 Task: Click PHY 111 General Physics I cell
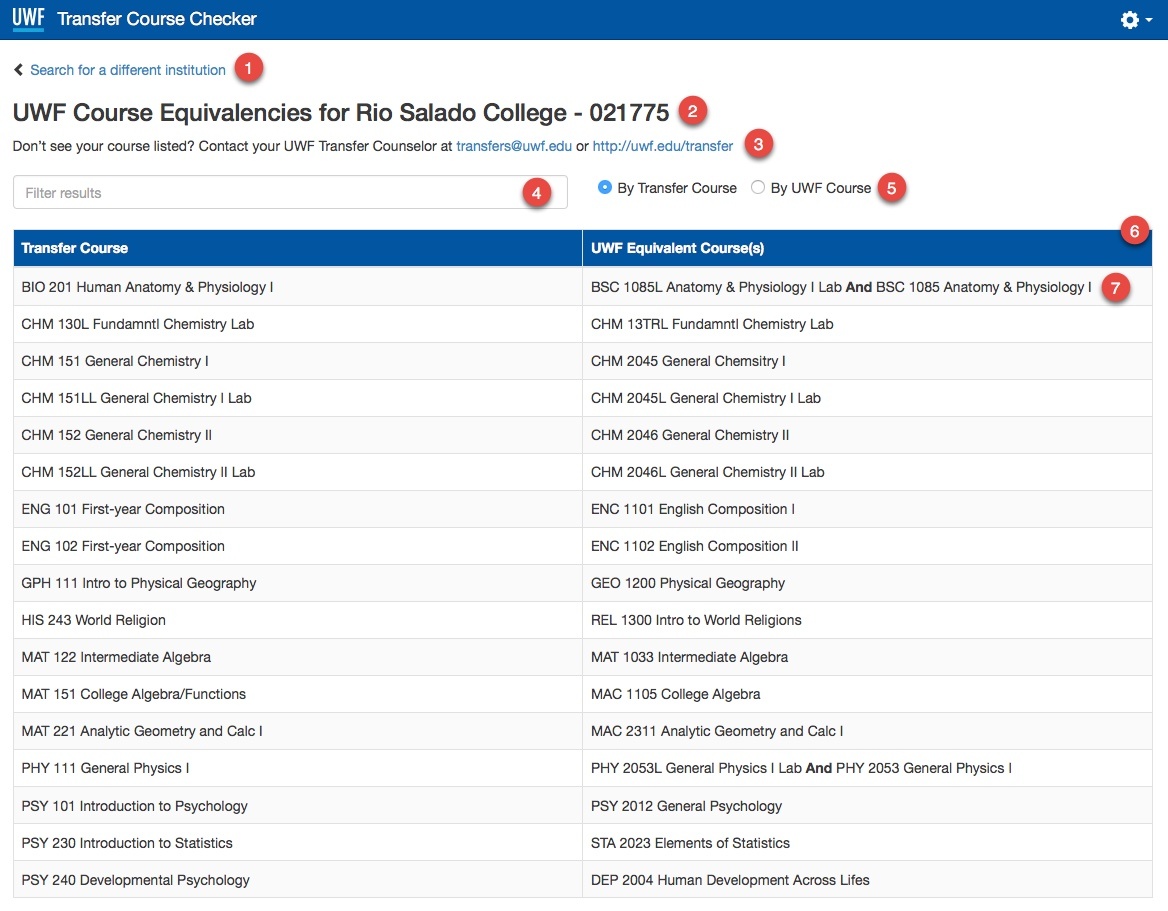click(x=298, y=768)
